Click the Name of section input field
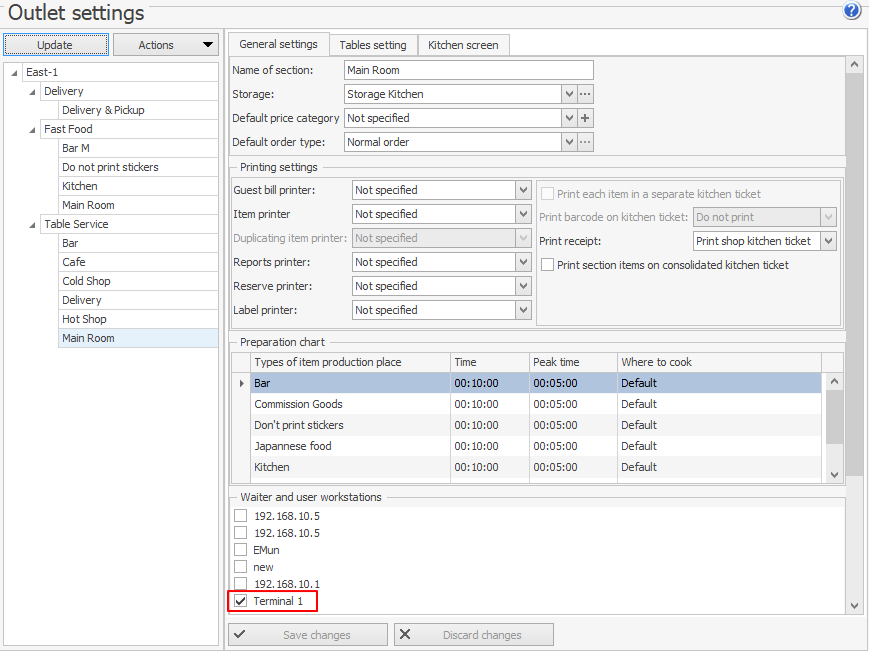Viewport: 869px width, 651px height. (468, 70)
